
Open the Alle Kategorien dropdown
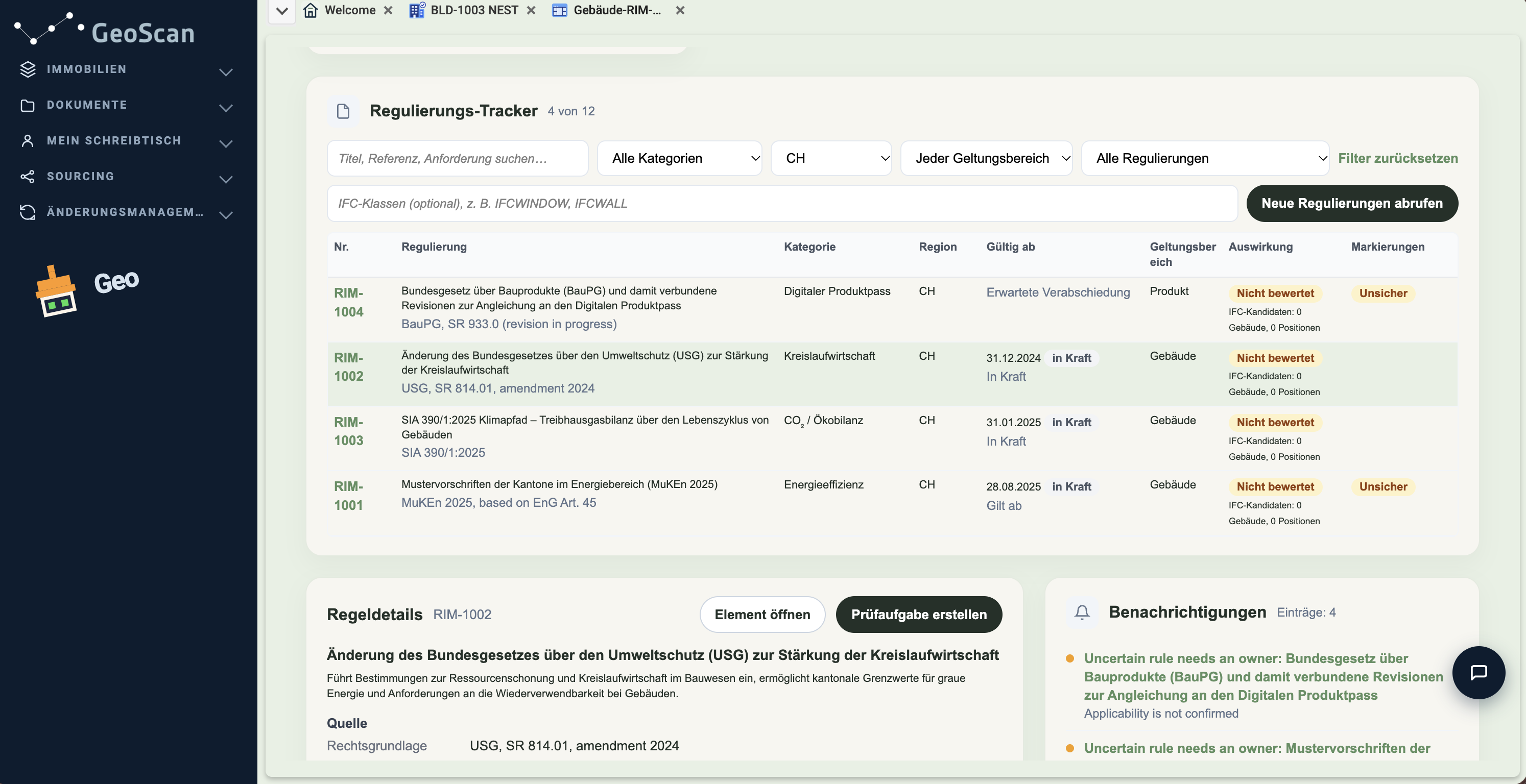tap(679, 158)
